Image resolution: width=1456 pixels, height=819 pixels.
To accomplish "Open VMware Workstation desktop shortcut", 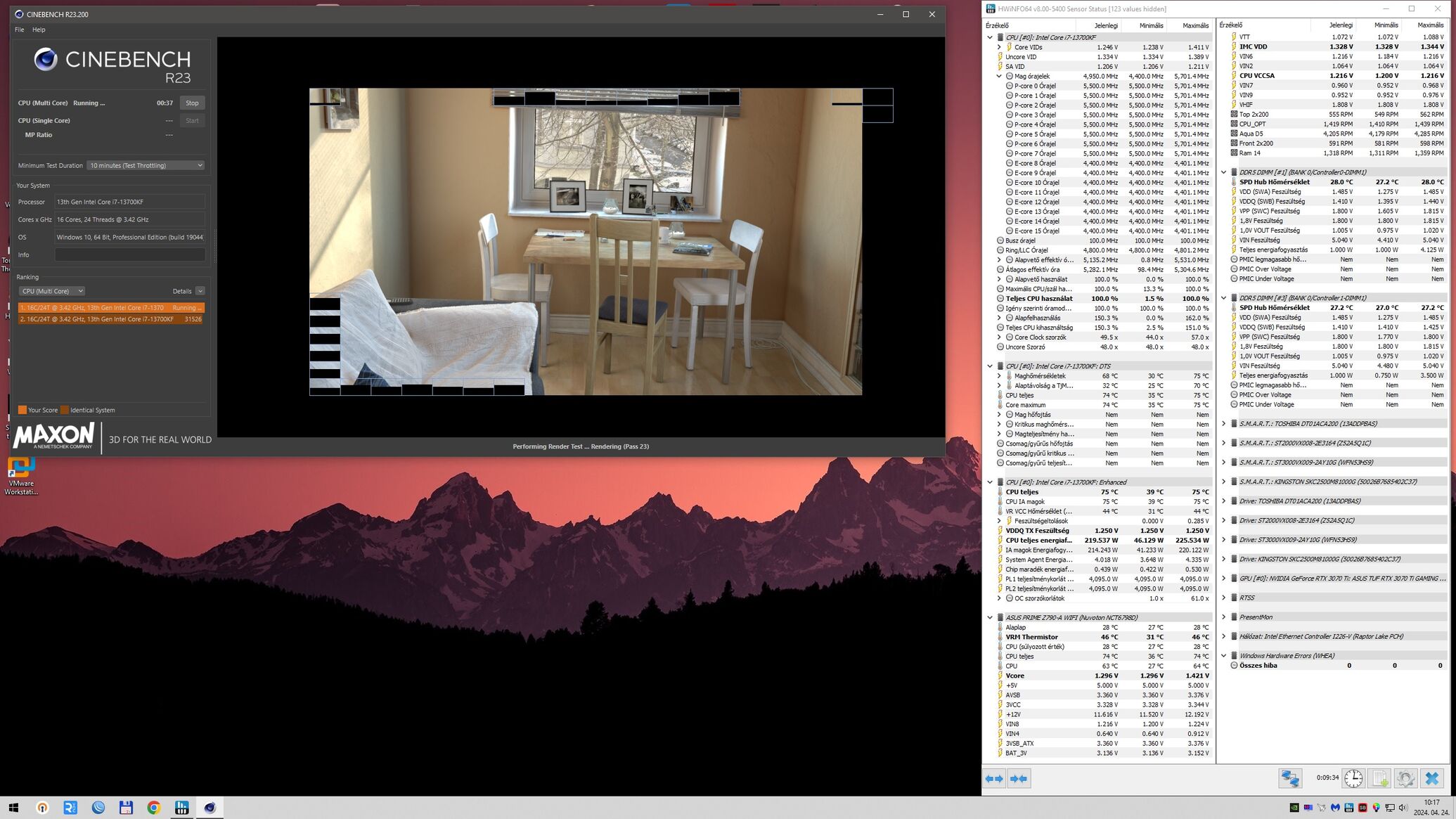I will click(21, 477).
